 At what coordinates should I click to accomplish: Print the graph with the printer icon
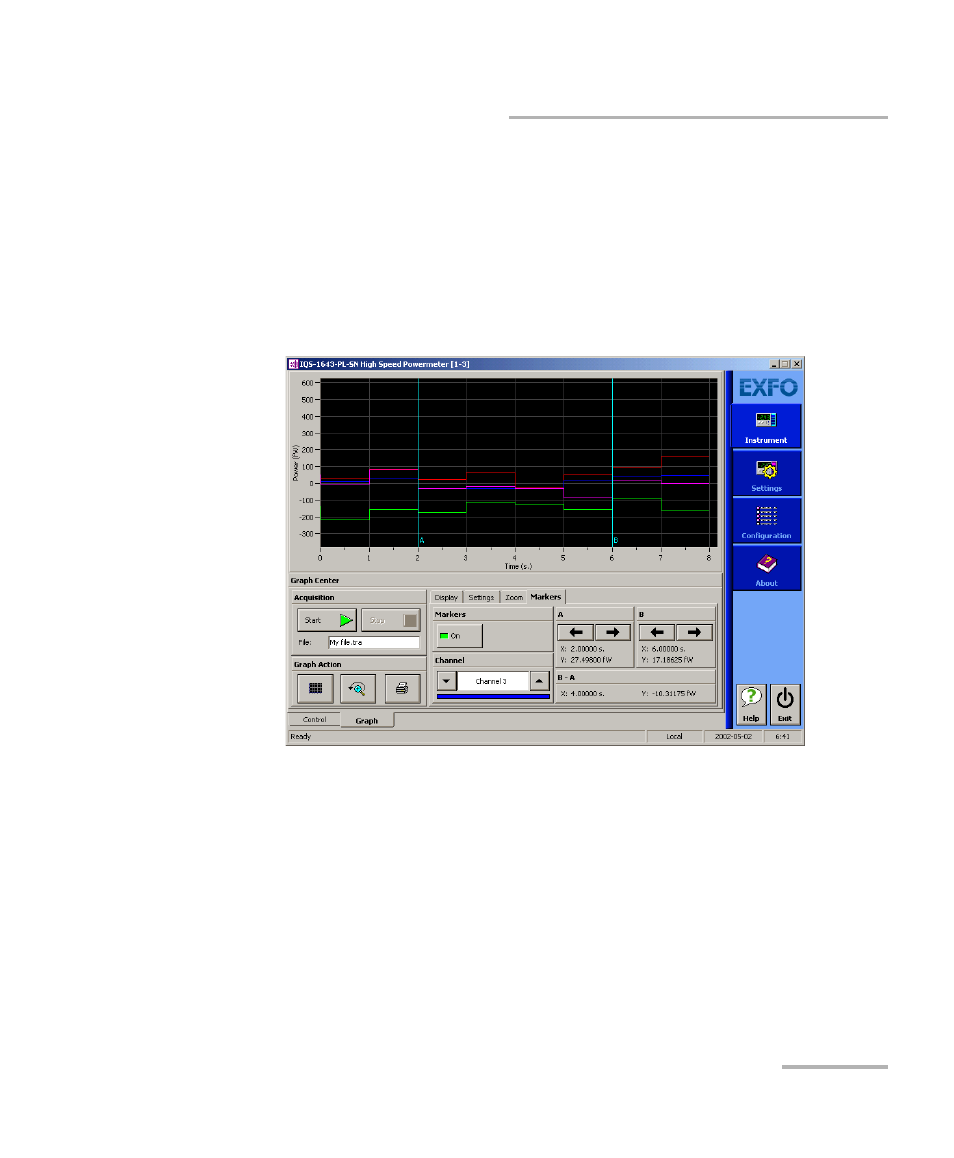tap(402, 688)
